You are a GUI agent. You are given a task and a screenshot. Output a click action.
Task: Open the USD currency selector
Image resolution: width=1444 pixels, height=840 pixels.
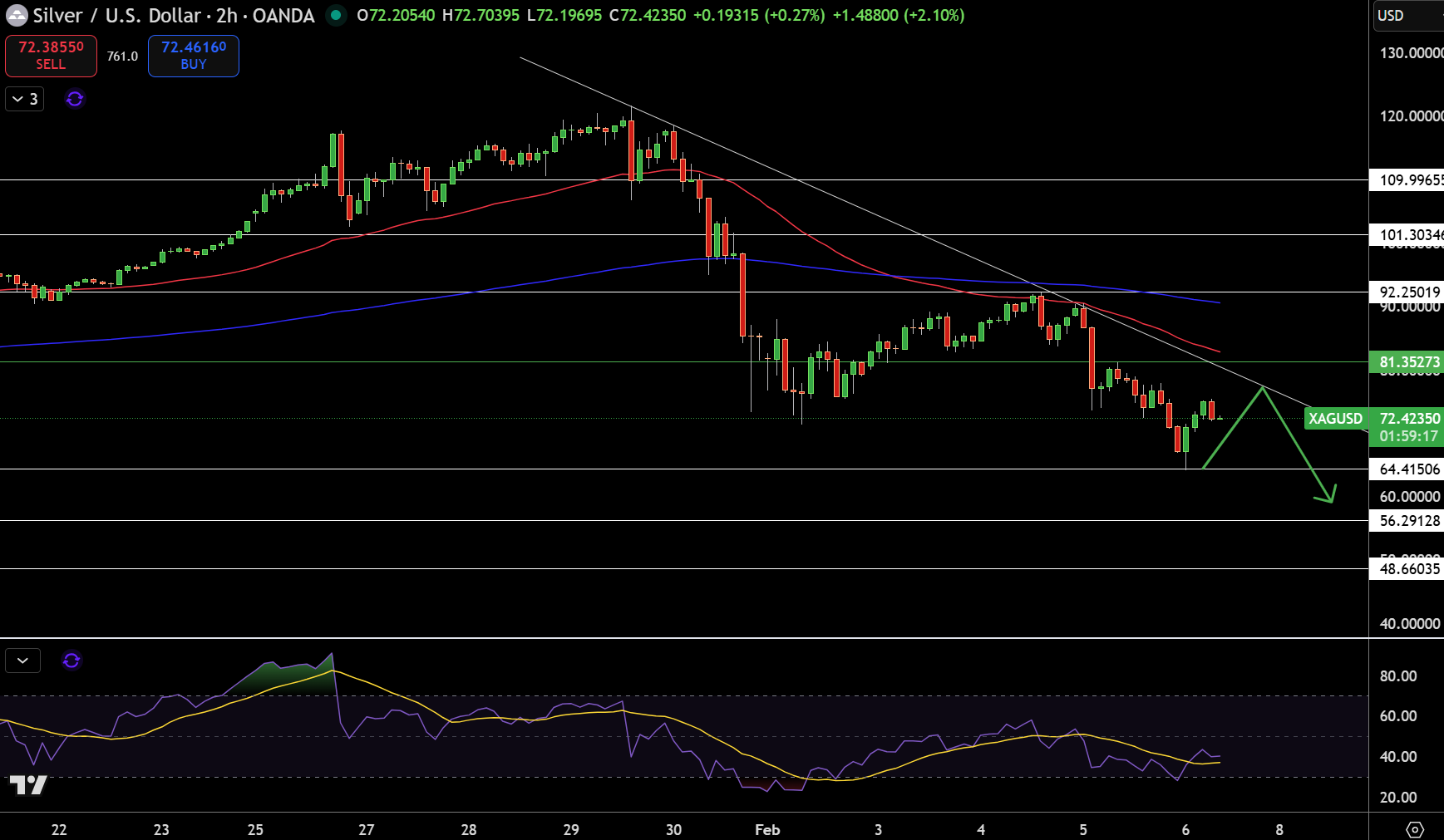[x=1409, y=16]
